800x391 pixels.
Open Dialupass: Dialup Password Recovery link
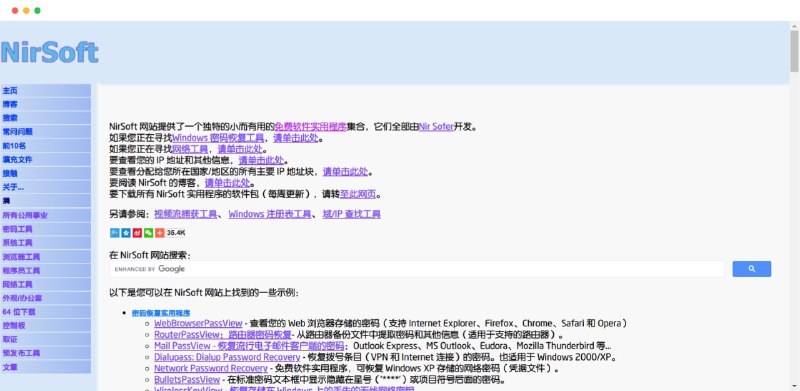(227, 357)
